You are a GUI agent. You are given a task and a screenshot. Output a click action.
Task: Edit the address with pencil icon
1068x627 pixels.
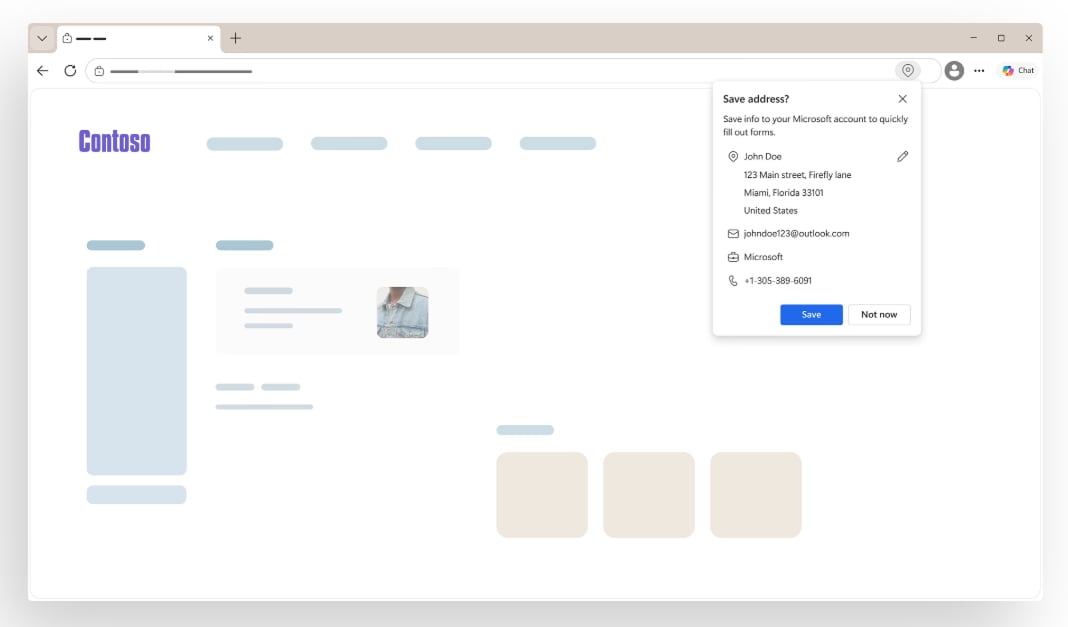point(902,157)
